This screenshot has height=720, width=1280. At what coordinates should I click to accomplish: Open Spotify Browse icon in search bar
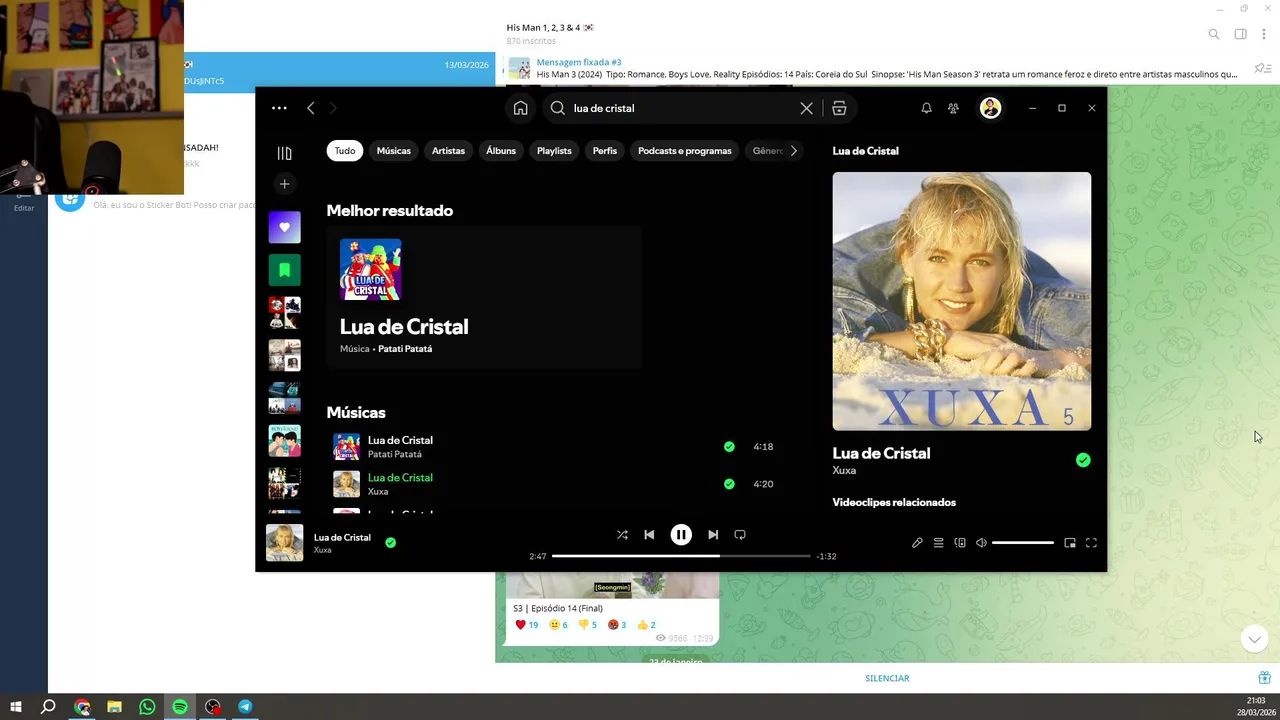point(839,108)
